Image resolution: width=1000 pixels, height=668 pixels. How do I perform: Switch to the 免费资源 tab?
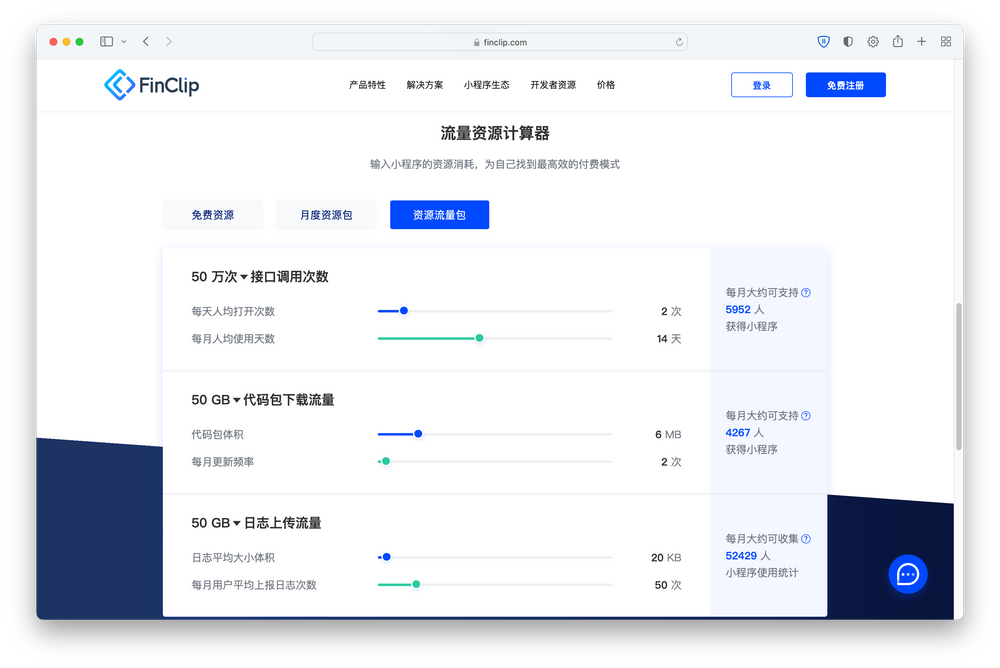pyautogui.click(x=212, y=214)
